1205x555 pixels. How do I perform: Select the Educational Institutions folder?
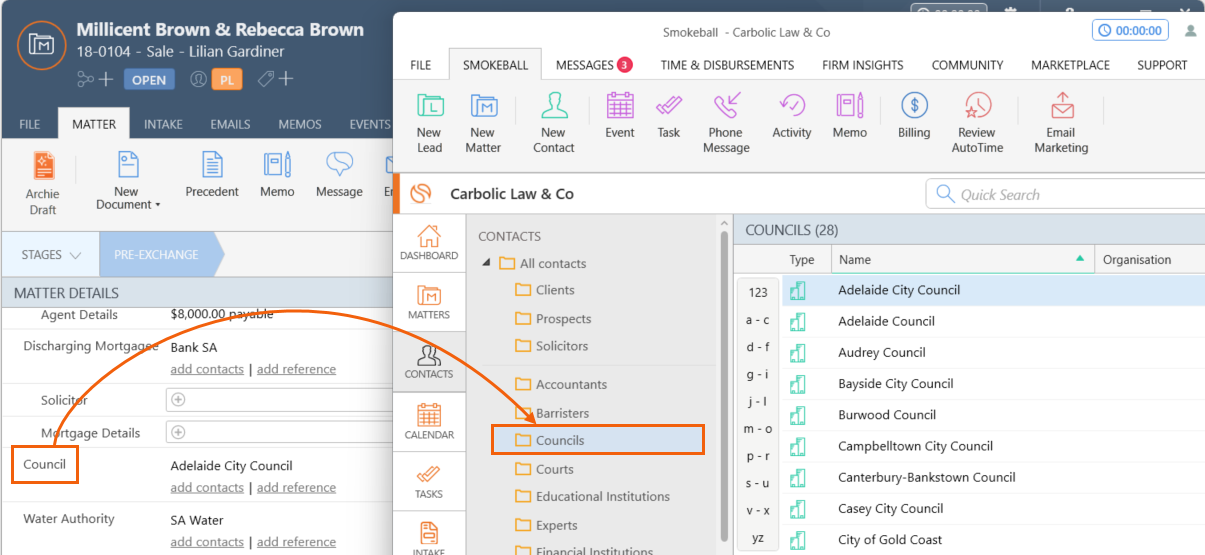[592, 496]
